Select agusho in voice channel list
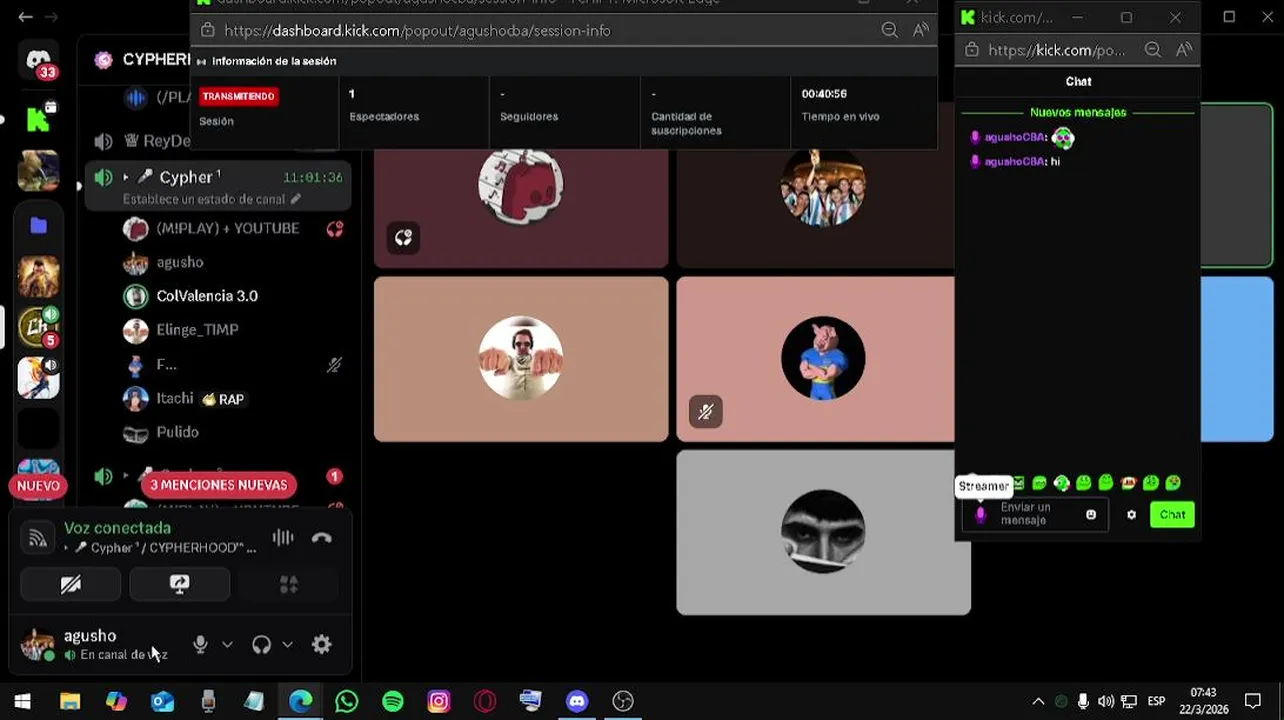1284x720 pixels. 180,262
